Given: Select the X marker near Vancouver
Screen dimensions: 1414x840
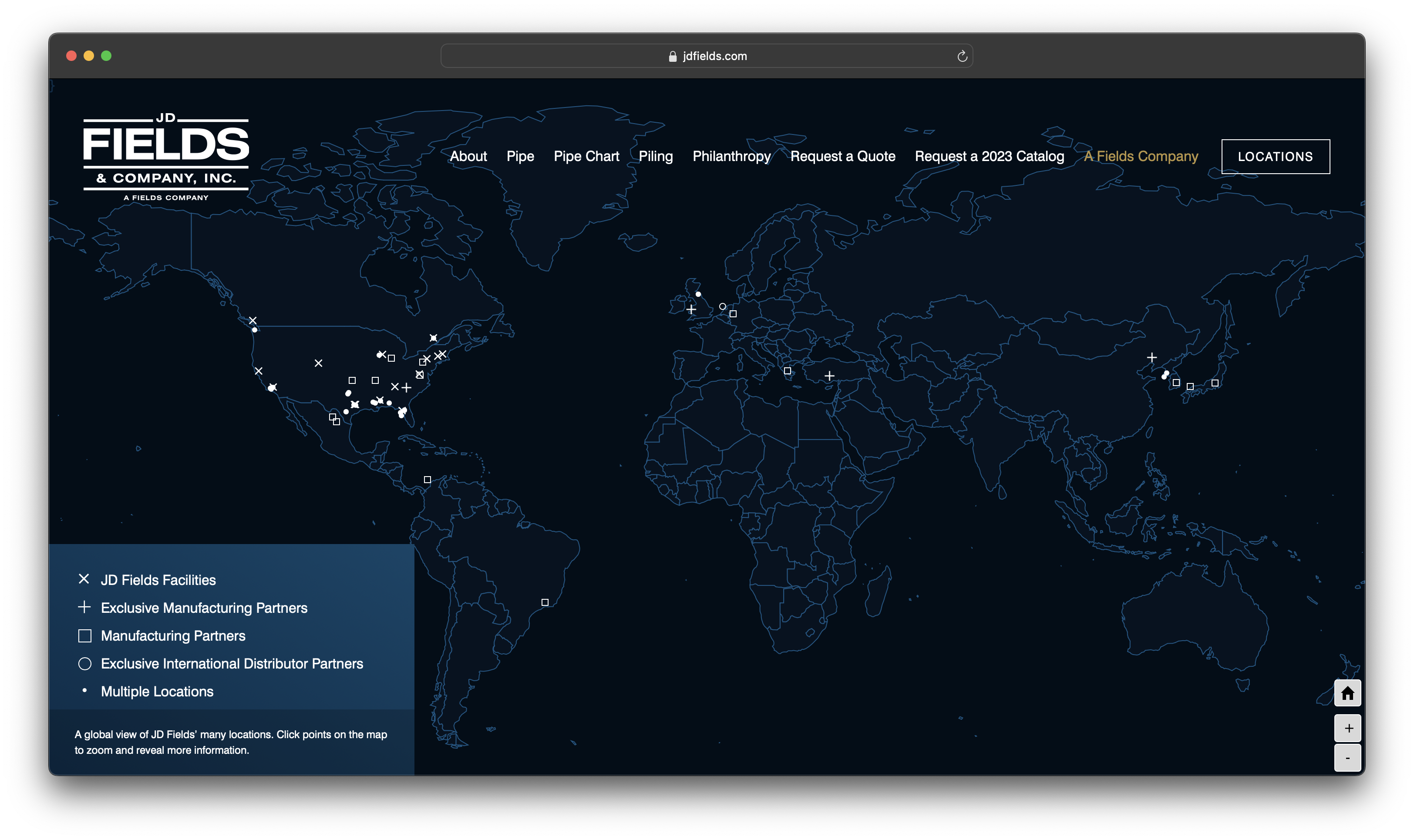Looking at the screenshot, I should (253, 320).
